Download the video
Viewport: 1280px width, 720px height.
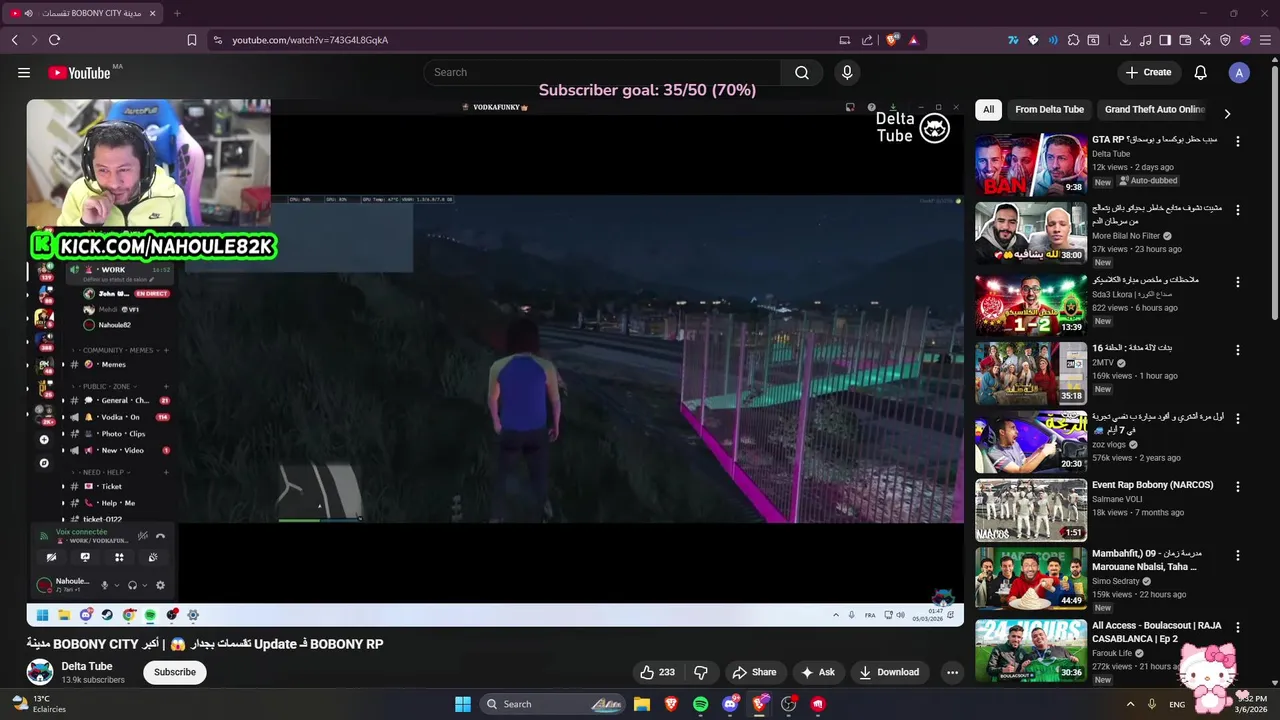(x=889, y=672)
